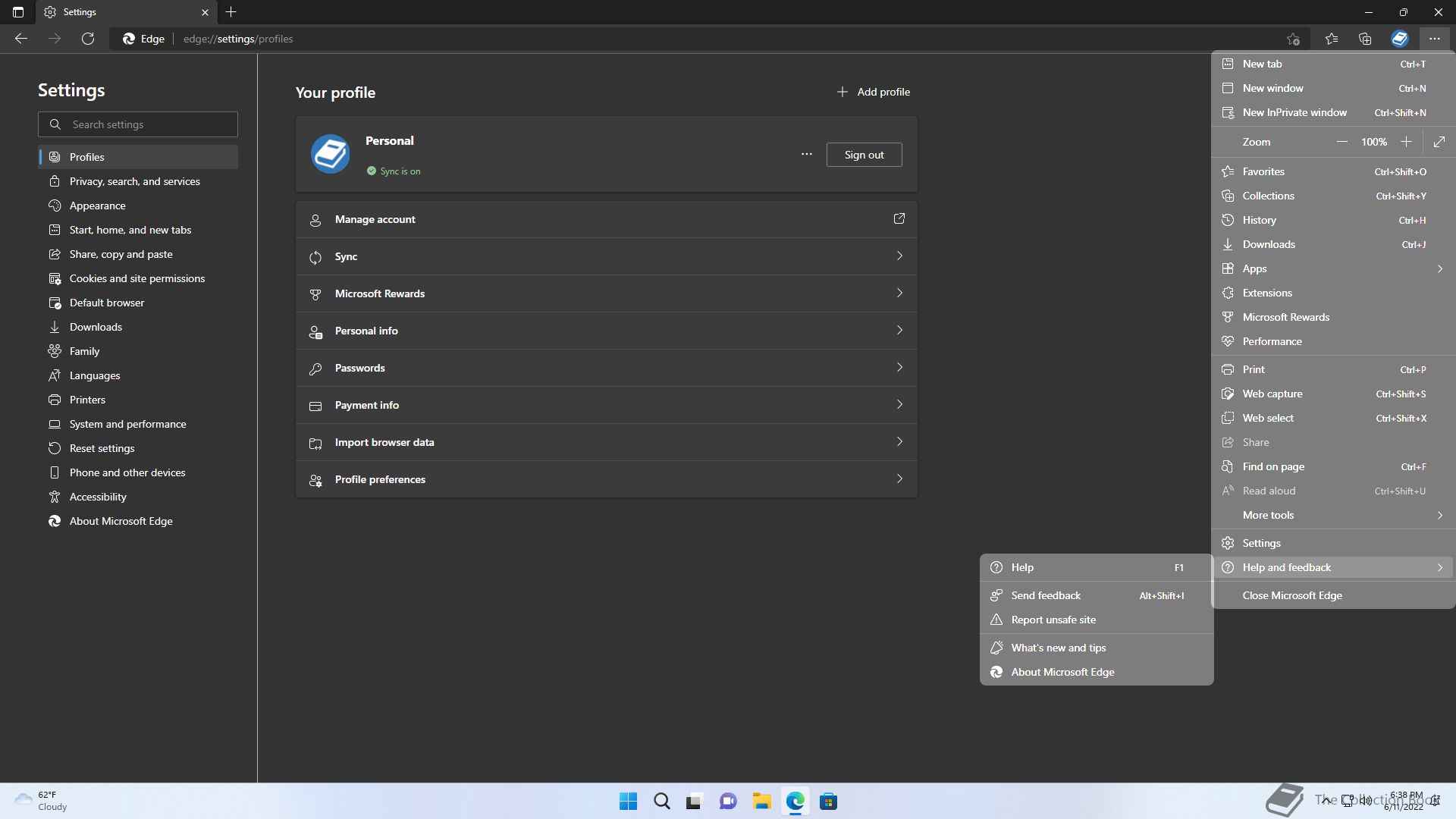Choose Send feedback in submenu
Viewport: 1456px width, 819px height.
click(x=1097, y=595)
